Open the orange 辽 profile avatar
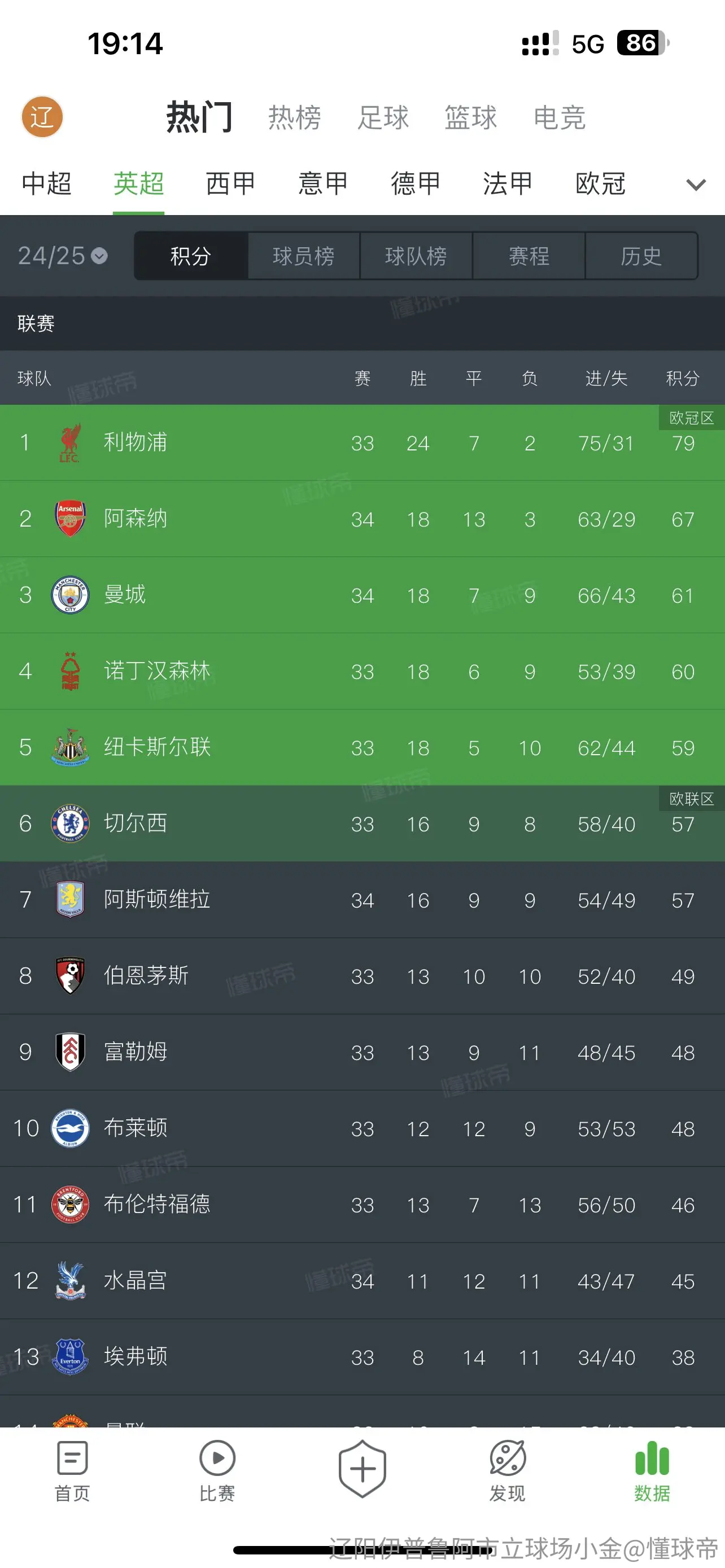Screen dimensions: 725x1568 (x=42, y=117)
